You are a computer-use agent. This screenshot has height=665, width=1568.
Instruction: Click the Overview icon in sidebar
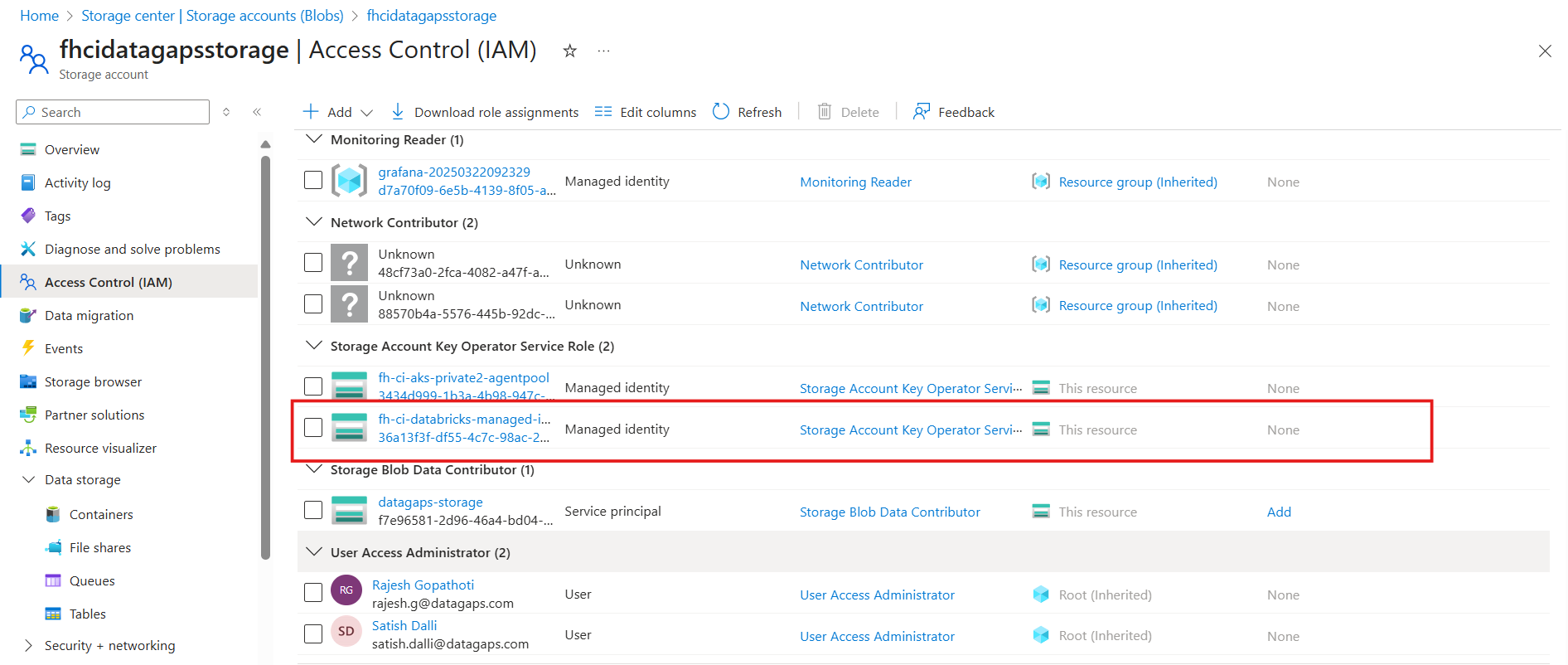click(x=28, y=150)
